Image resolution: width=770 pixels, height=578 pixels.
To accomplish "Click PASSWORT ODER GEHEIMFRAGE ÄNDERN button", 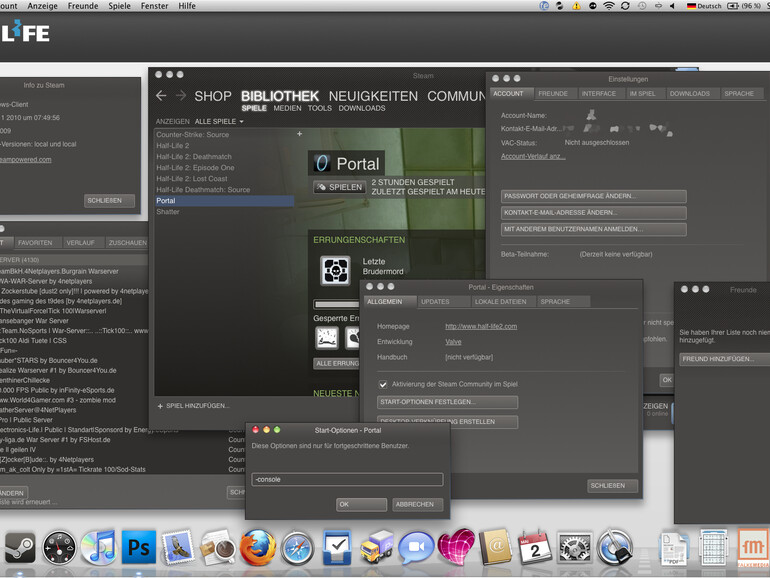I will coord(594,196).
